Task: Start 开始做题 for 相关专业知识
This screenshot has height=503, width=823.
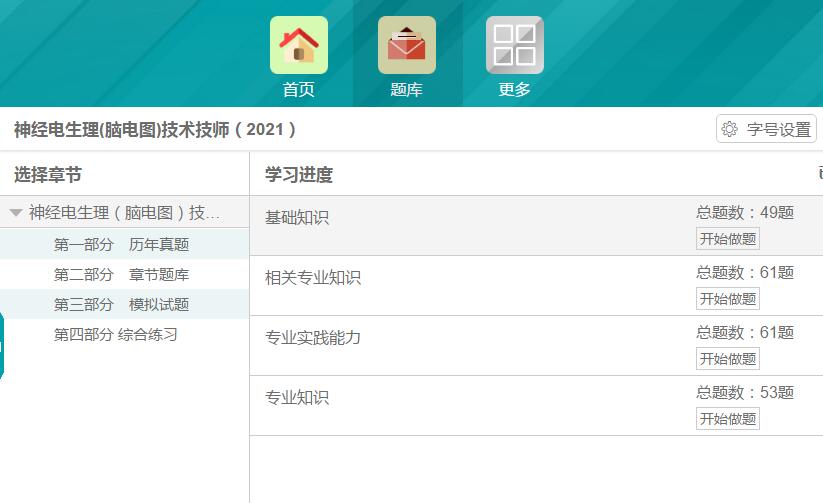Action: [x=727, y=299]
